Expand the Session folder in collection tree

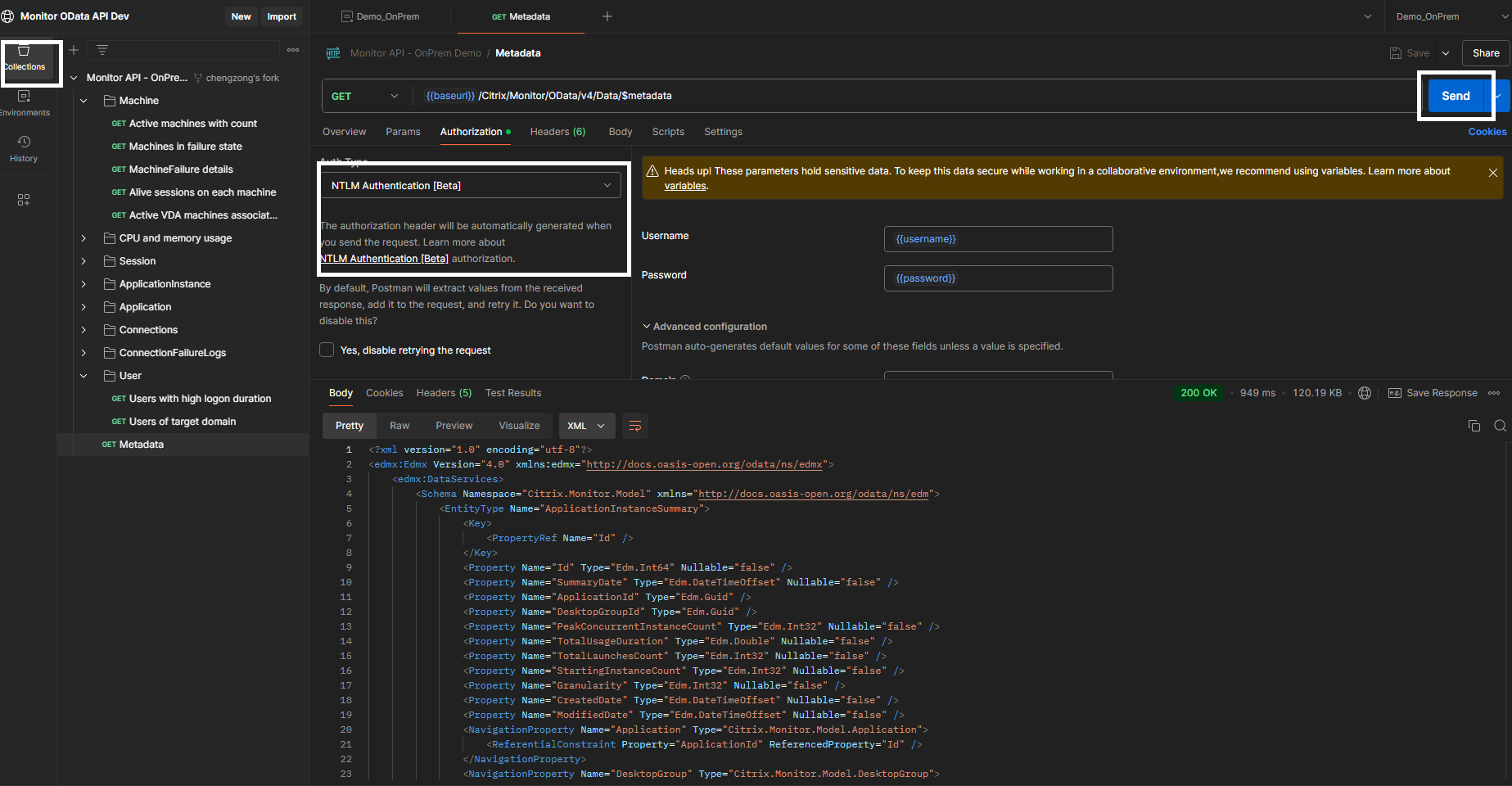tap(83, 261)
